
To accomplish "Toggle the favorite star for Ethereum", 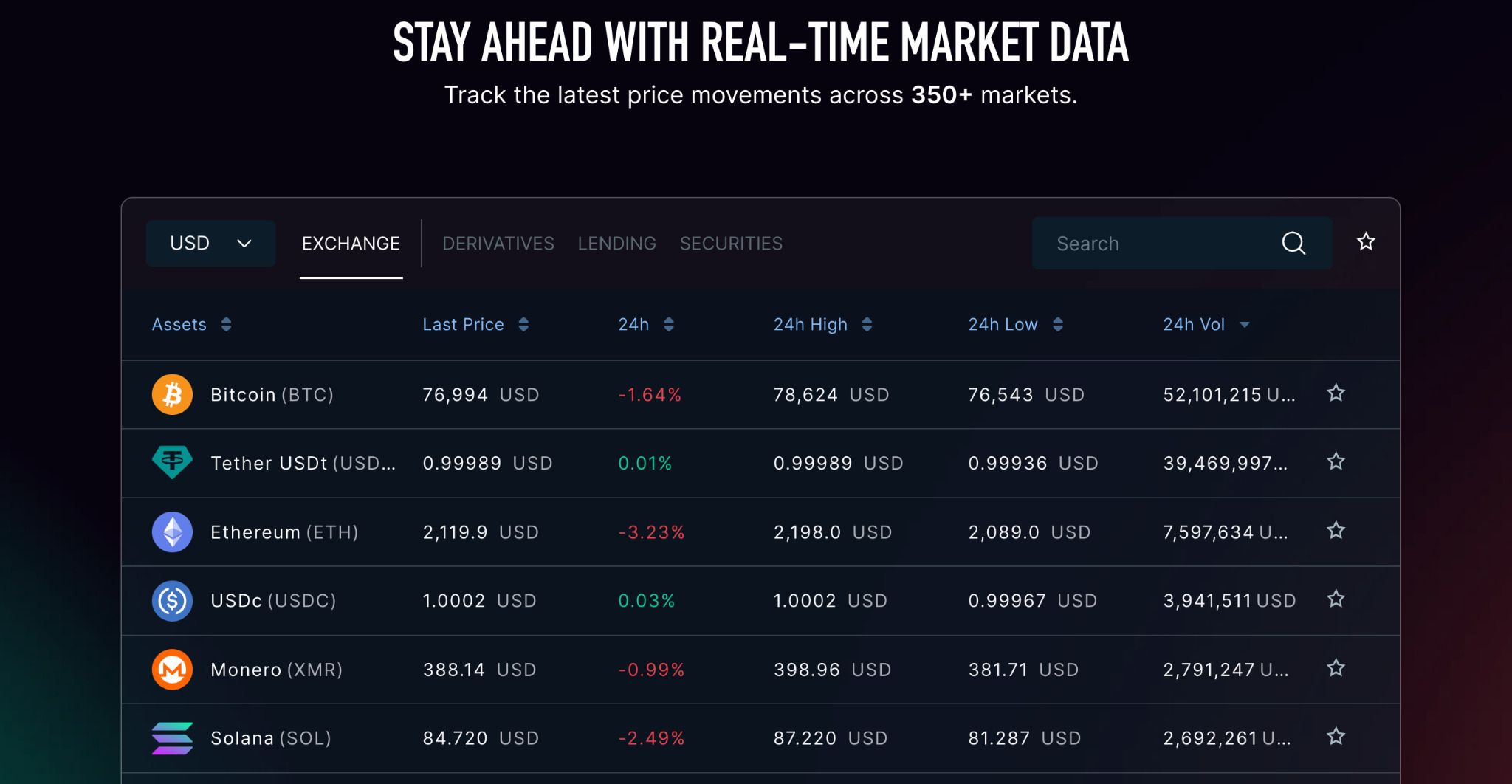I will pos(1336,530).
